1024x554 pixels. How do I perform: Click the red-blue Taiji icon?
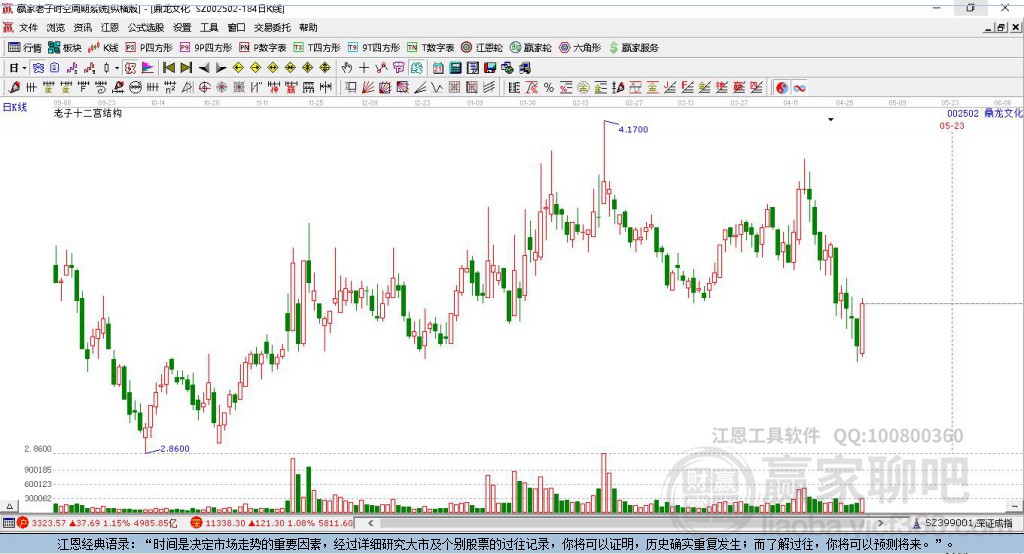(x=782, y=87)
